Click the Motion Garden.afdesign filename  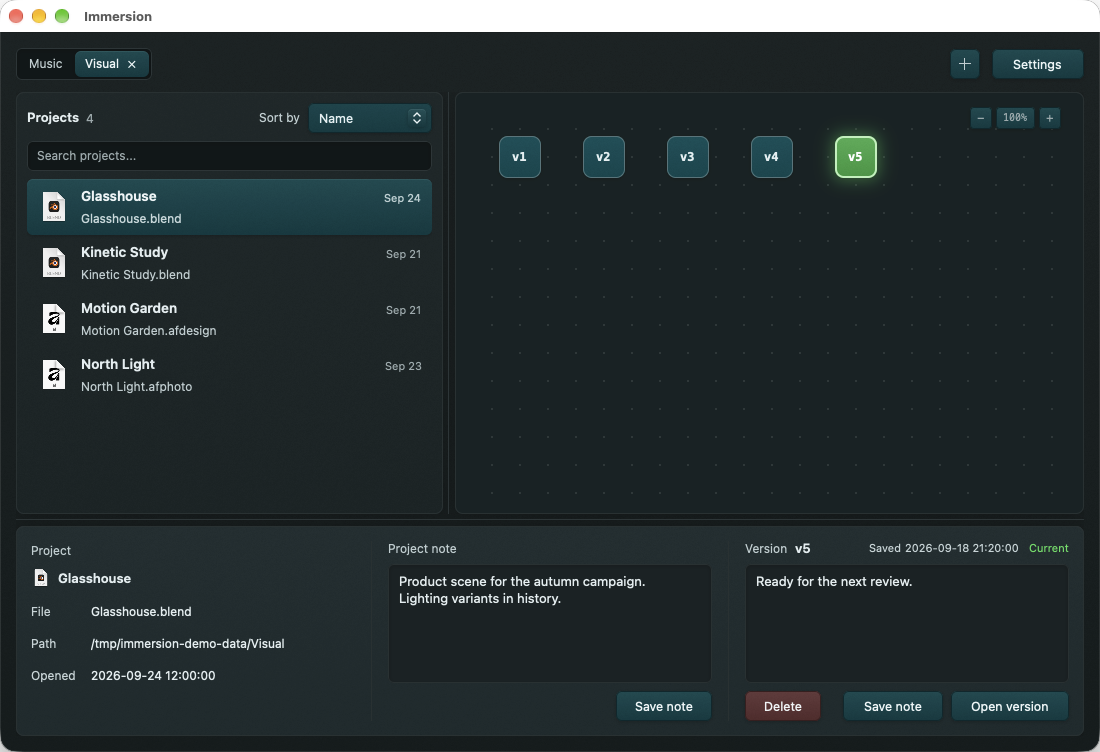coord(149,330)
